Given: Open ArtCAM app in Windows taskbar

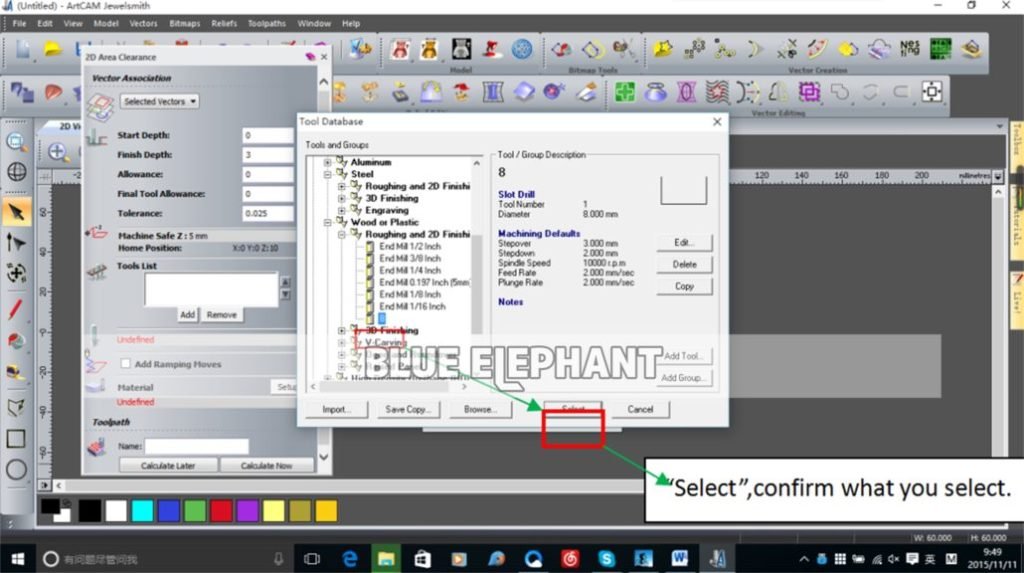Looking at the screenshot, I should 717,559.
